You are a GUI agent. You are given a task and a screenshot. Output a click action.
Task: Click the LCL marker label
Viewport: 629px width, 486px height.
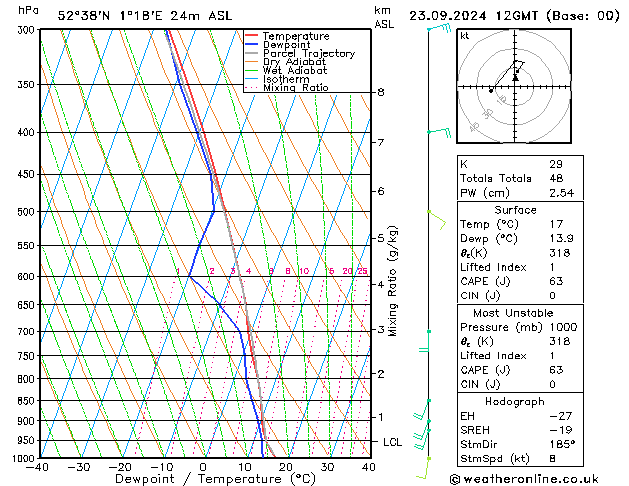click(x=392, y=442)
